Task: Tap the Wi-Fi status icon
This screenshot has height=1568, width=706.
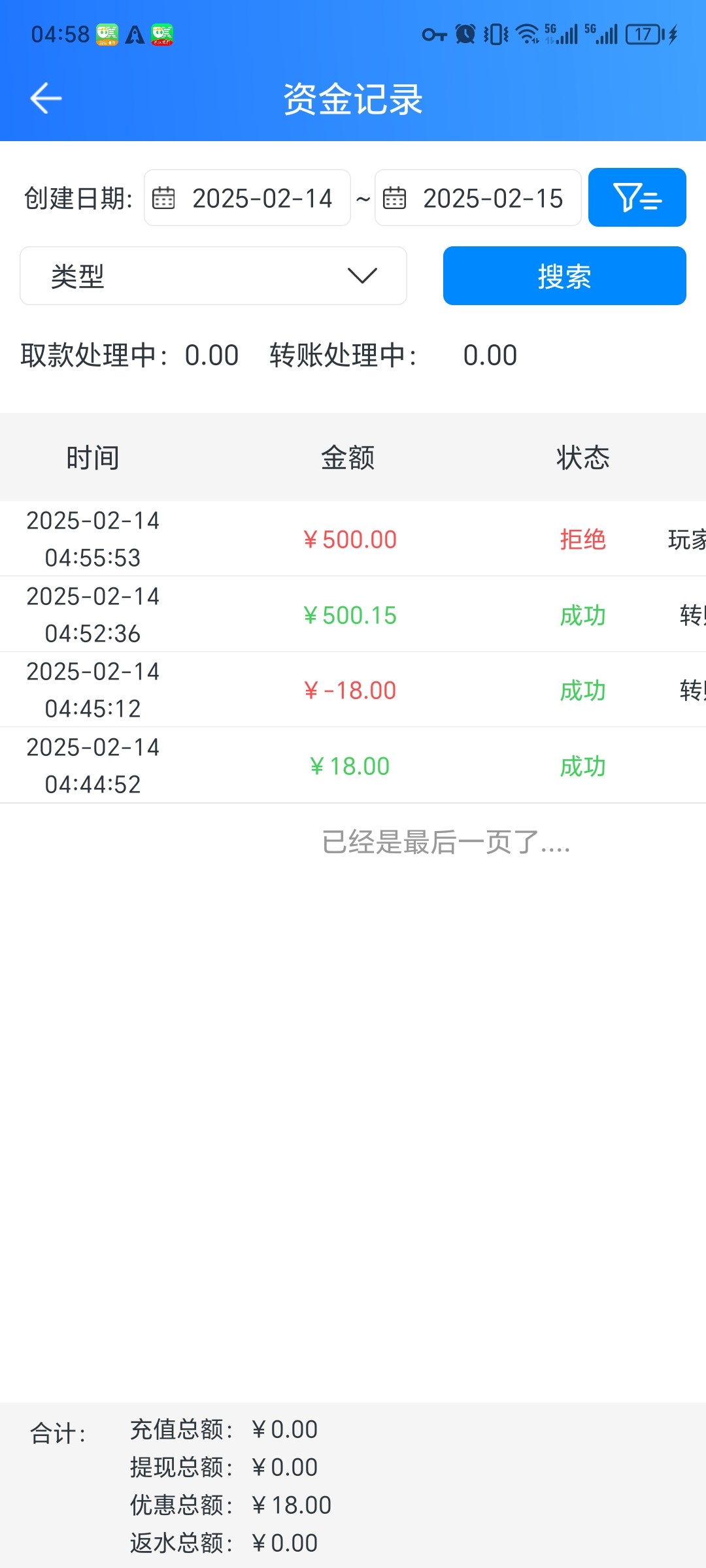Action: [527, 34]
